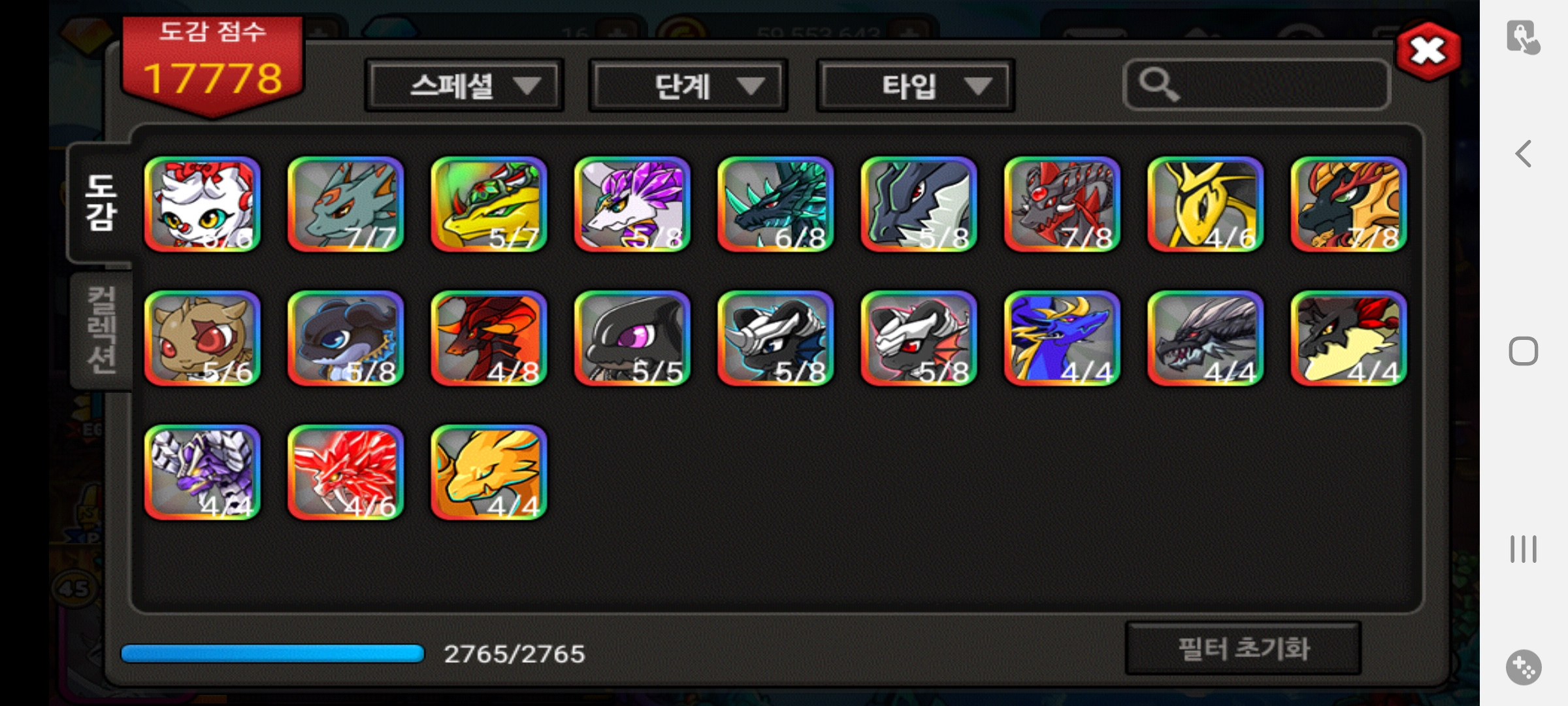Open the blue gold-horned dragon showing 4/4
Screen dimensions: 1568x706
pos(1062,339)
